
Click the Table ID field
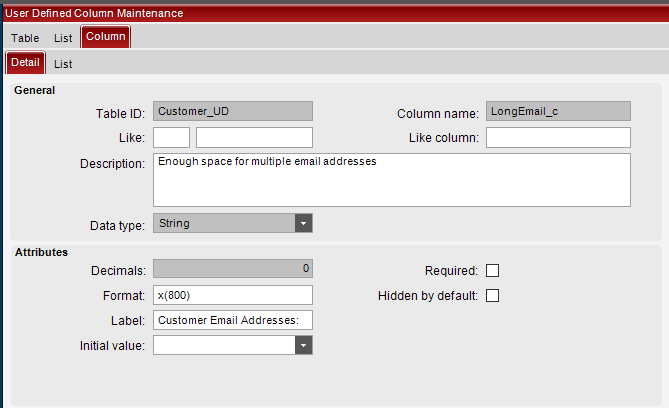tap(233, 111)
